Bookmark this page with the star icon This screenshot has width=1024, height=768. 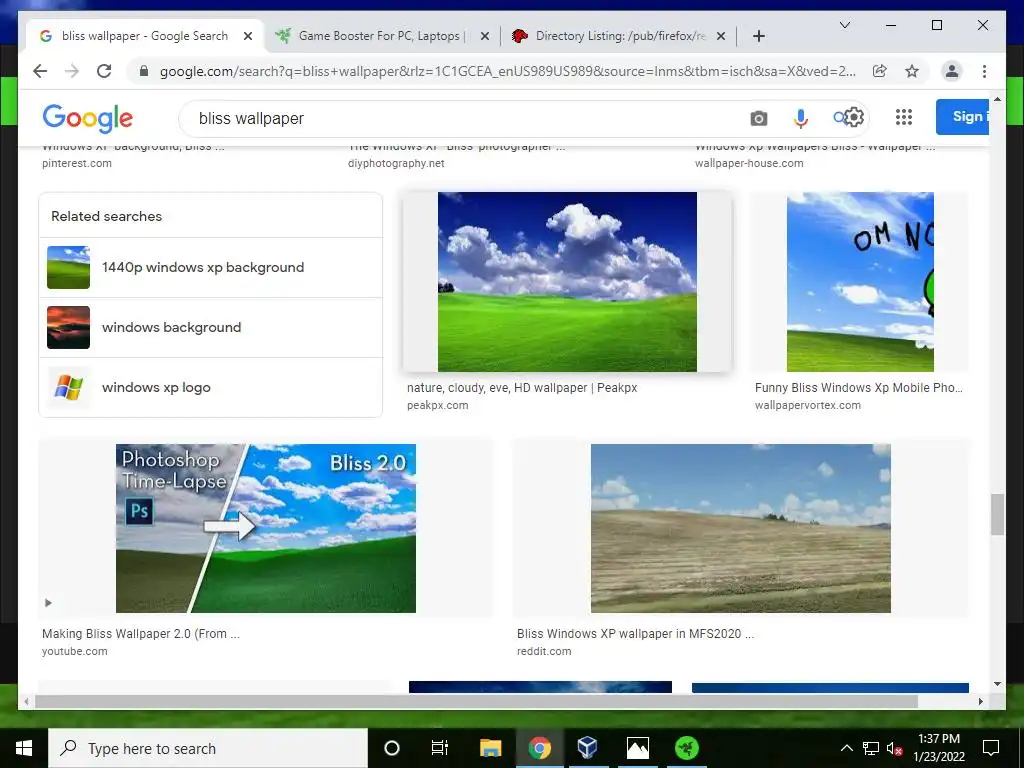[912, 71]
